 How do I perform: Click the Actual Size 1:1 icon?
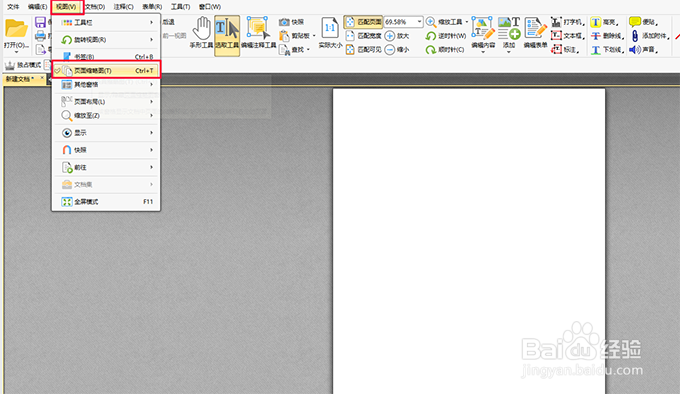tap(330, 28)
